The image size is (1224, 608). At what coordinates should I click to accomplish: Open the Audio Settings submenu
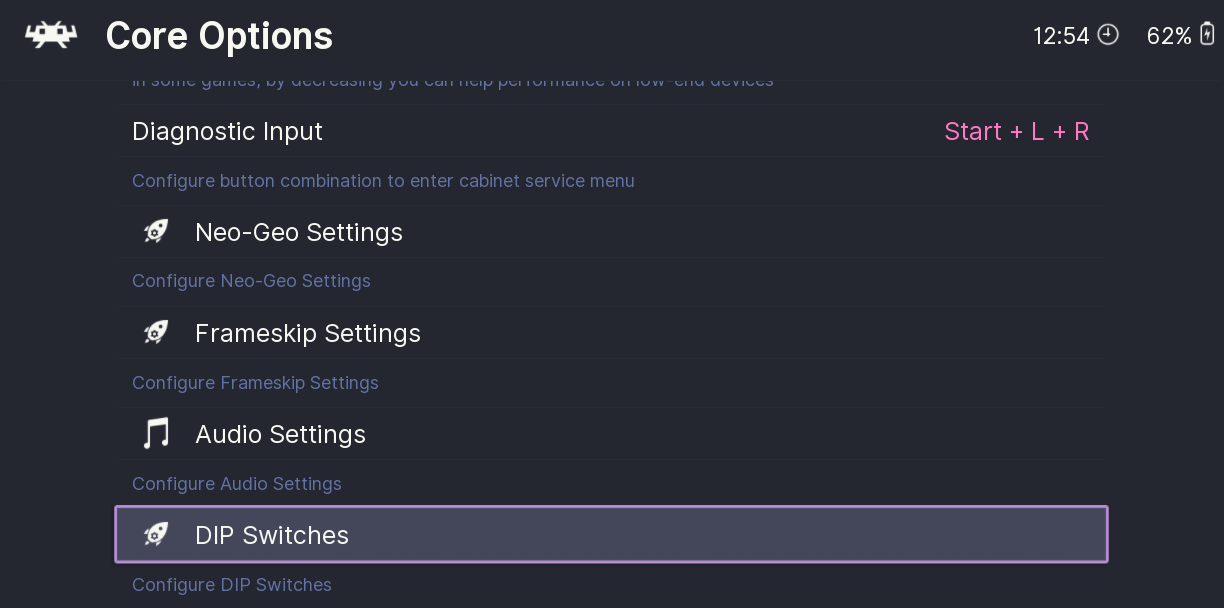[281, 434]
